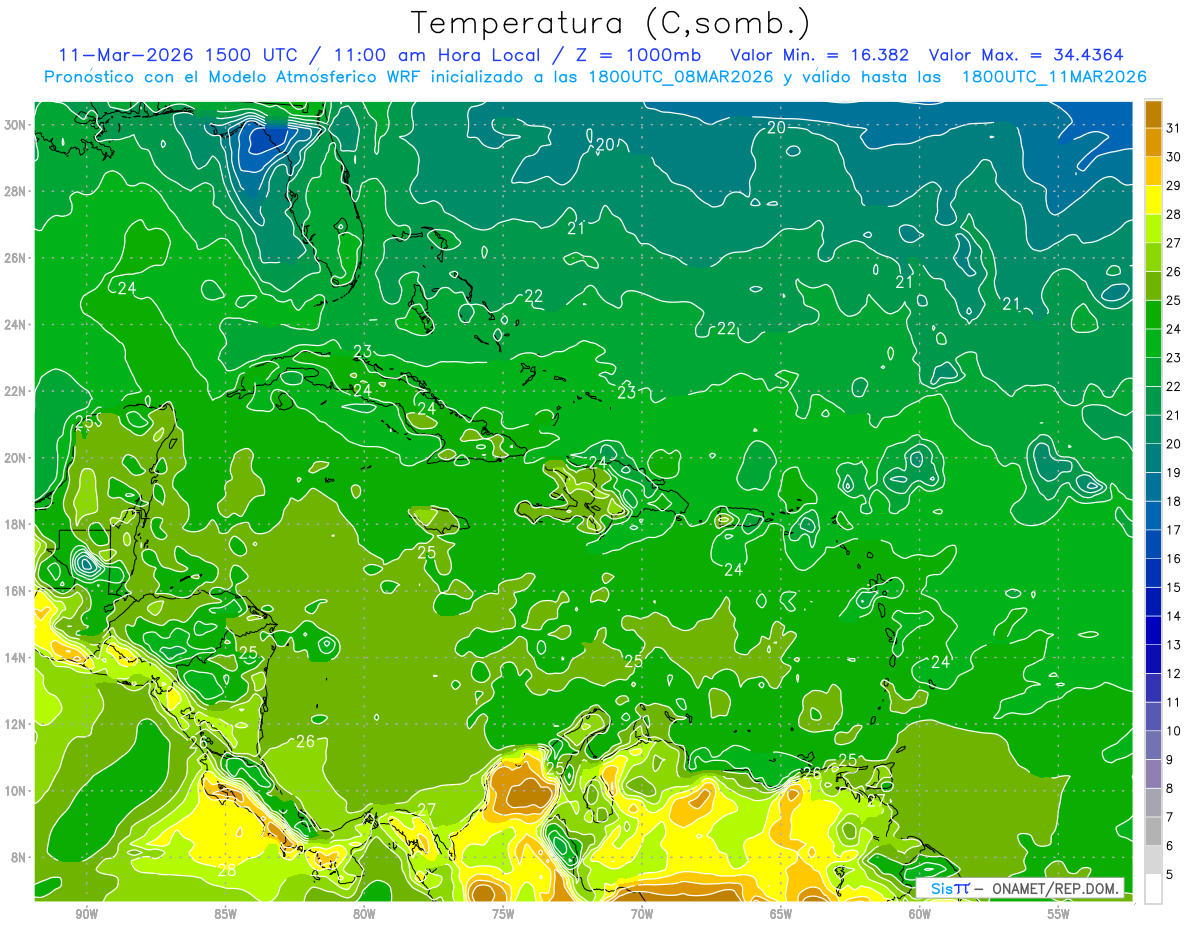Pick the white swatch below legend value 5

1153,888
